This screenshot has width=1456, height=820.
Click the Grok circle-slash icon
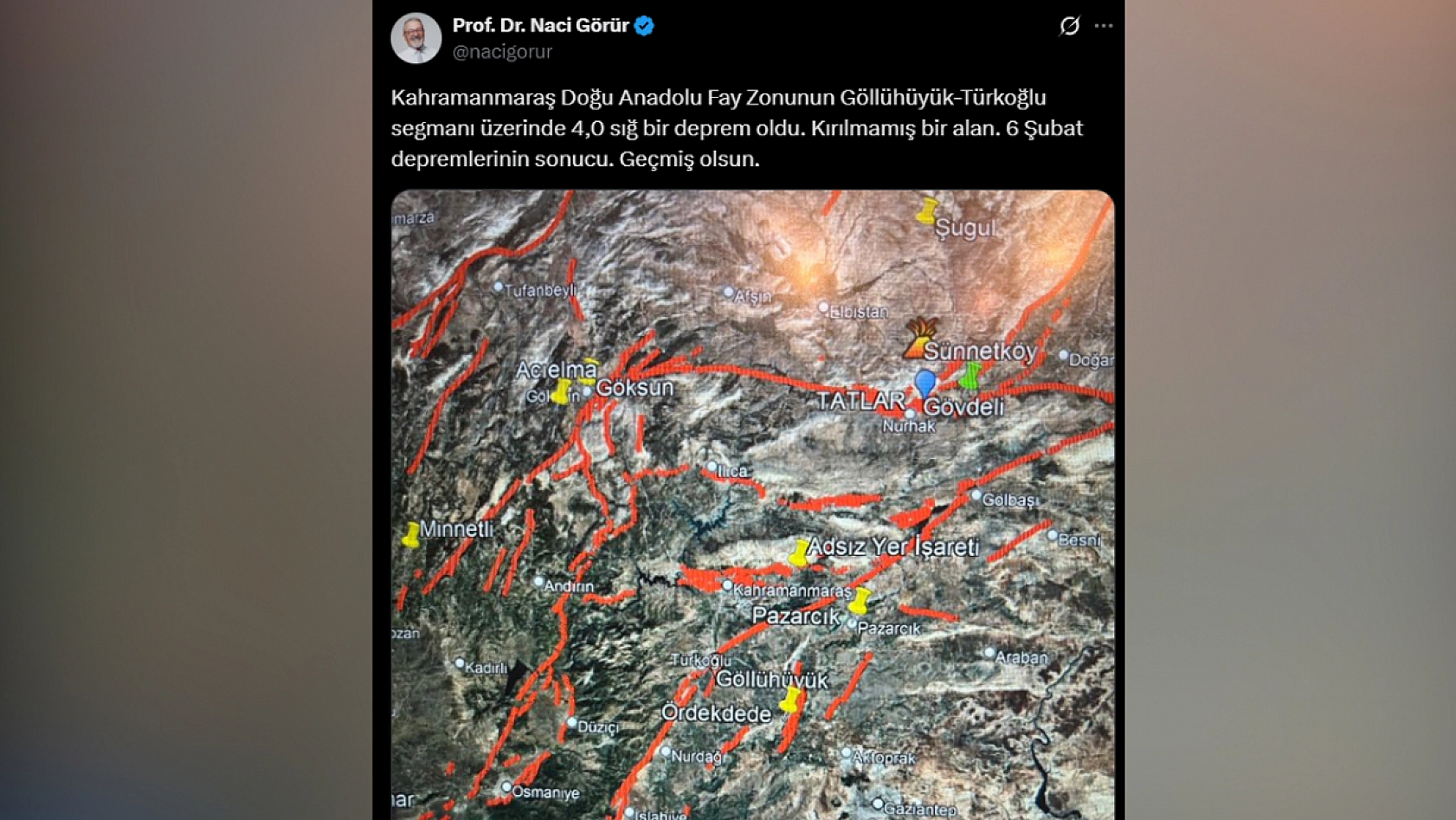[x=1070, y=26]
